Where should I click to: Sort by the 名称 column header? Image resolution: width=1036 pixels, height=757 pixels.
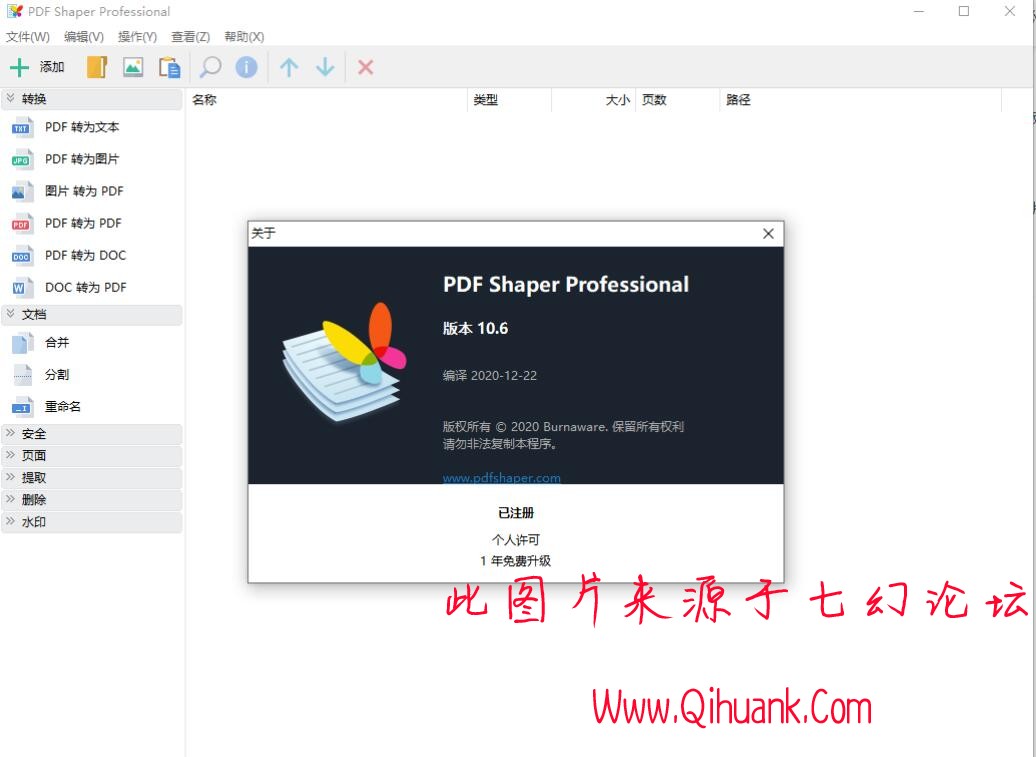click(x=326, y=100)
